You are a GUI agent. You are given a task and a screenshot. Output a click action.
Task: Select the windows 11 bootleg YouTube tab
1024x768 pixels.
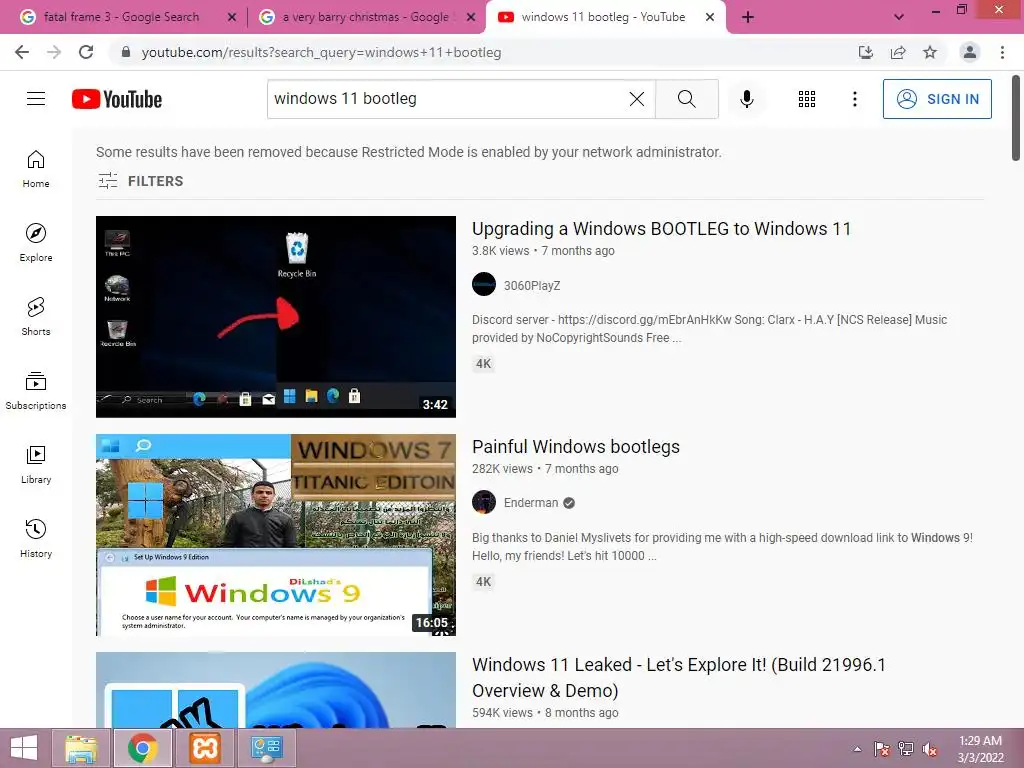click(603, 17)
